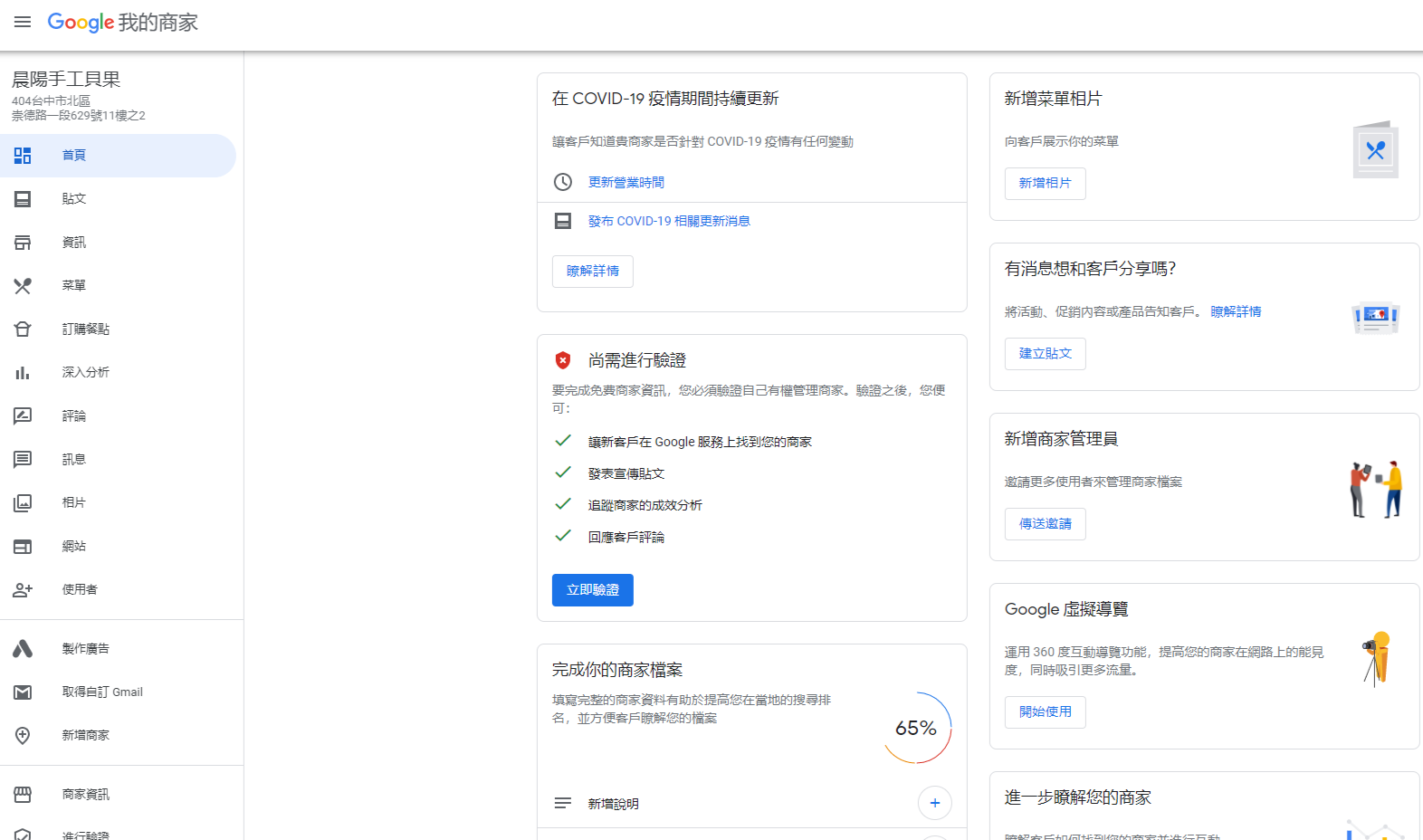Click the clock icon beside 更新營業時間
The width and height of the screenshot is (1423, 840).
(x=563, y=182)
